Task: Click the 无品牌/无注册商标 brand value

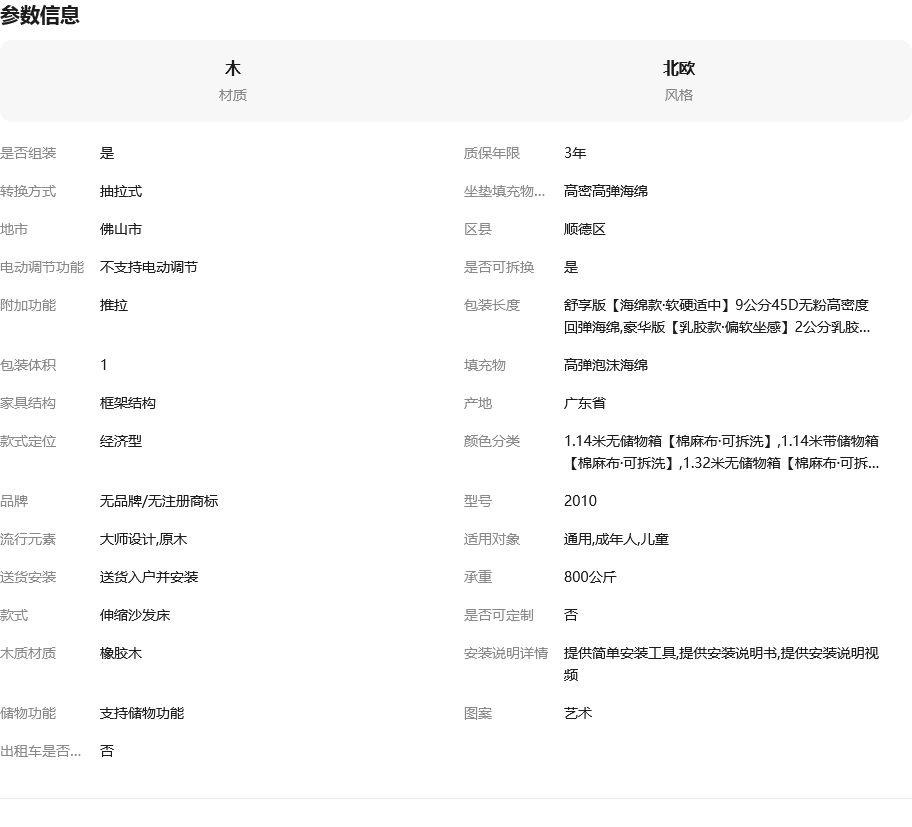Action: click(159, 501)
